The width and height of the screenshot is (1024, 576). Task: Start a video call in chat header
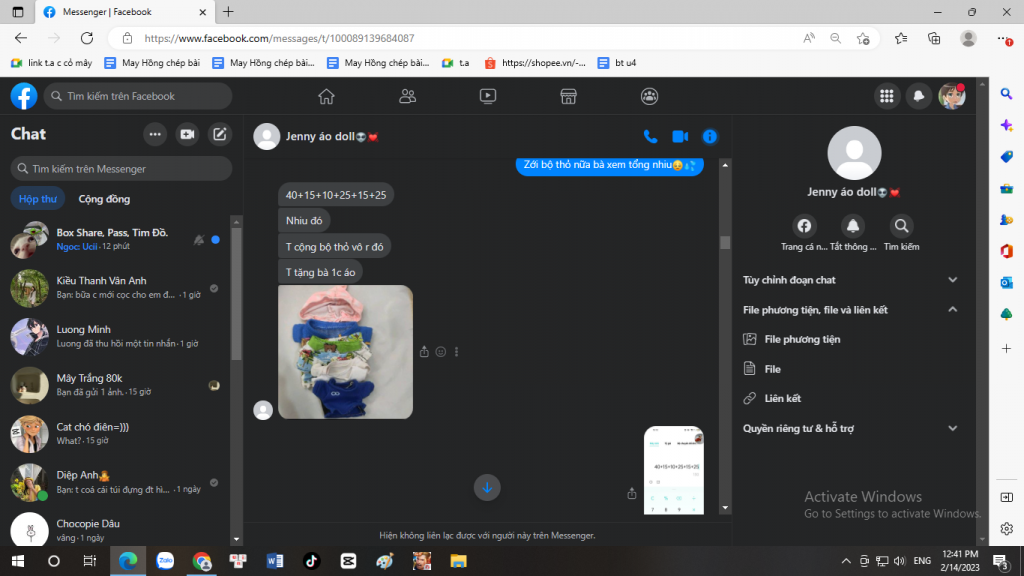680,136
